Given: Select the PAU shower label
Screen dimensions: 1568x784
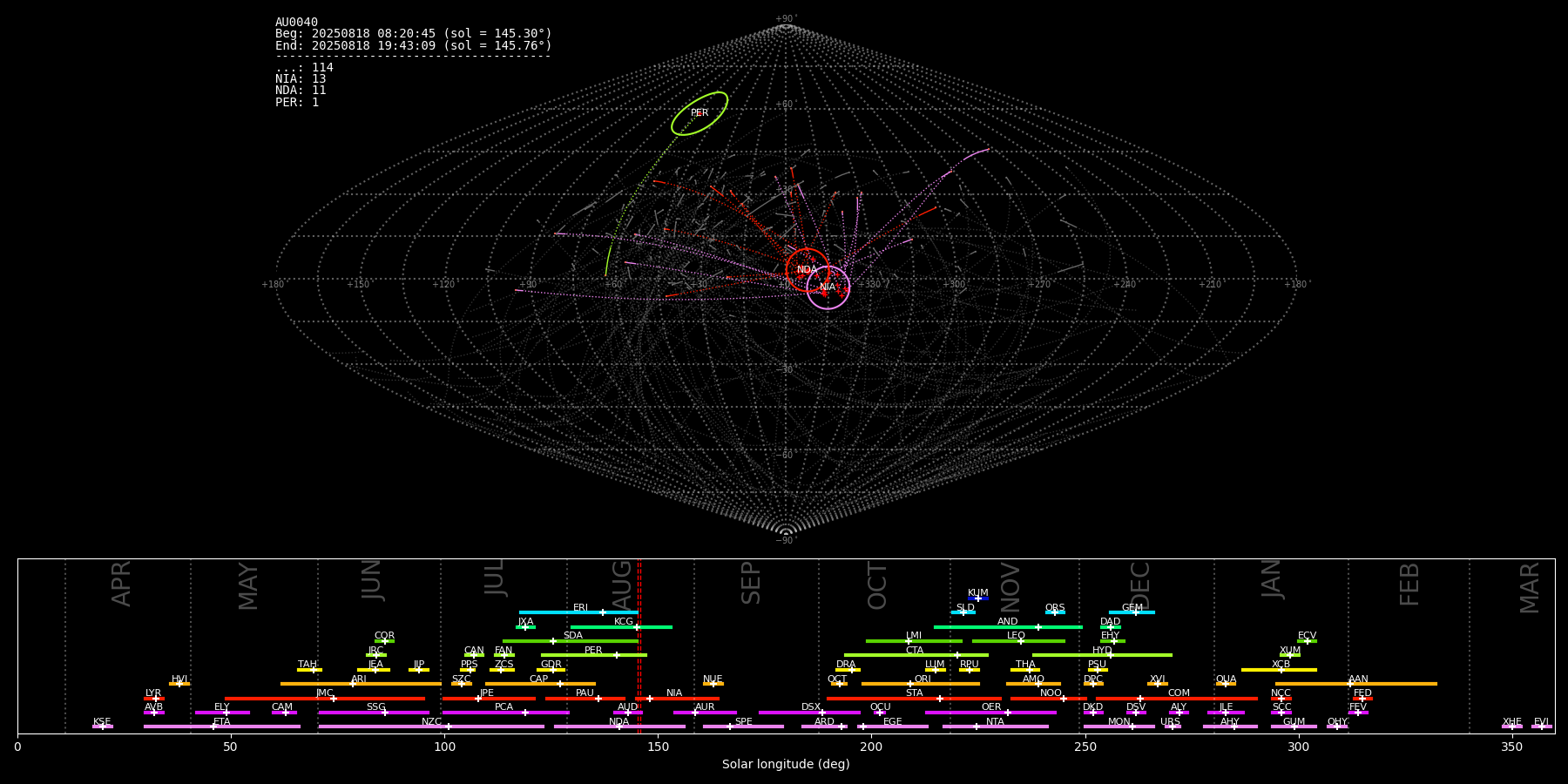Looking at the screenshot, I should click(585, 693).
